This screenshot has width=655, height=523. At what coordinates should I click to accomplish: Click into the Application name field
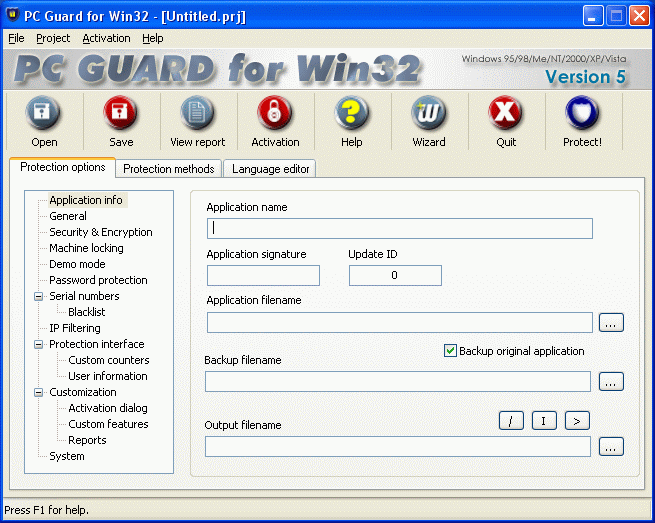coord(399,228)
